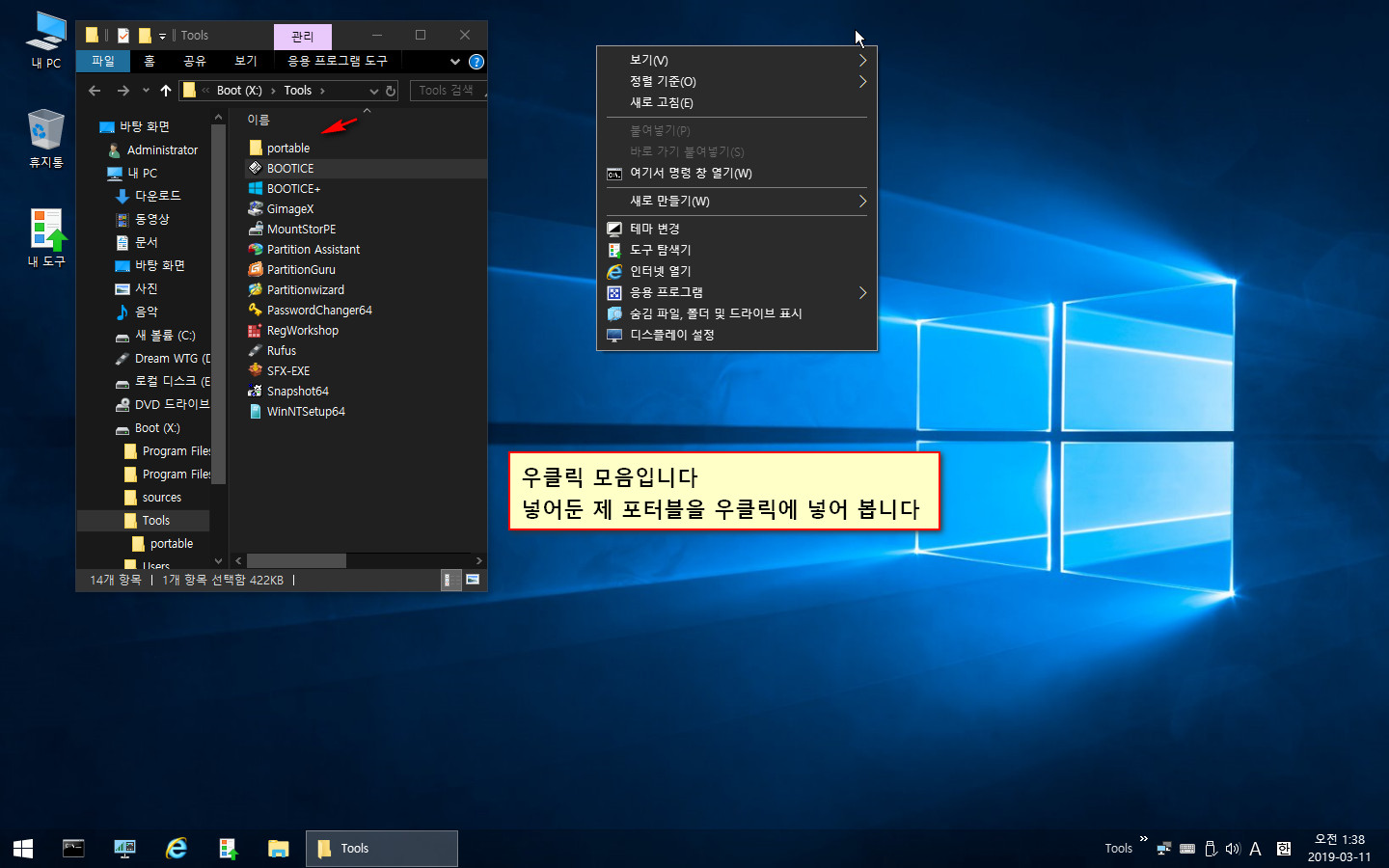Go forward in Explorer navigation
The image size is (1389, 868).
[x=123, y=91]
